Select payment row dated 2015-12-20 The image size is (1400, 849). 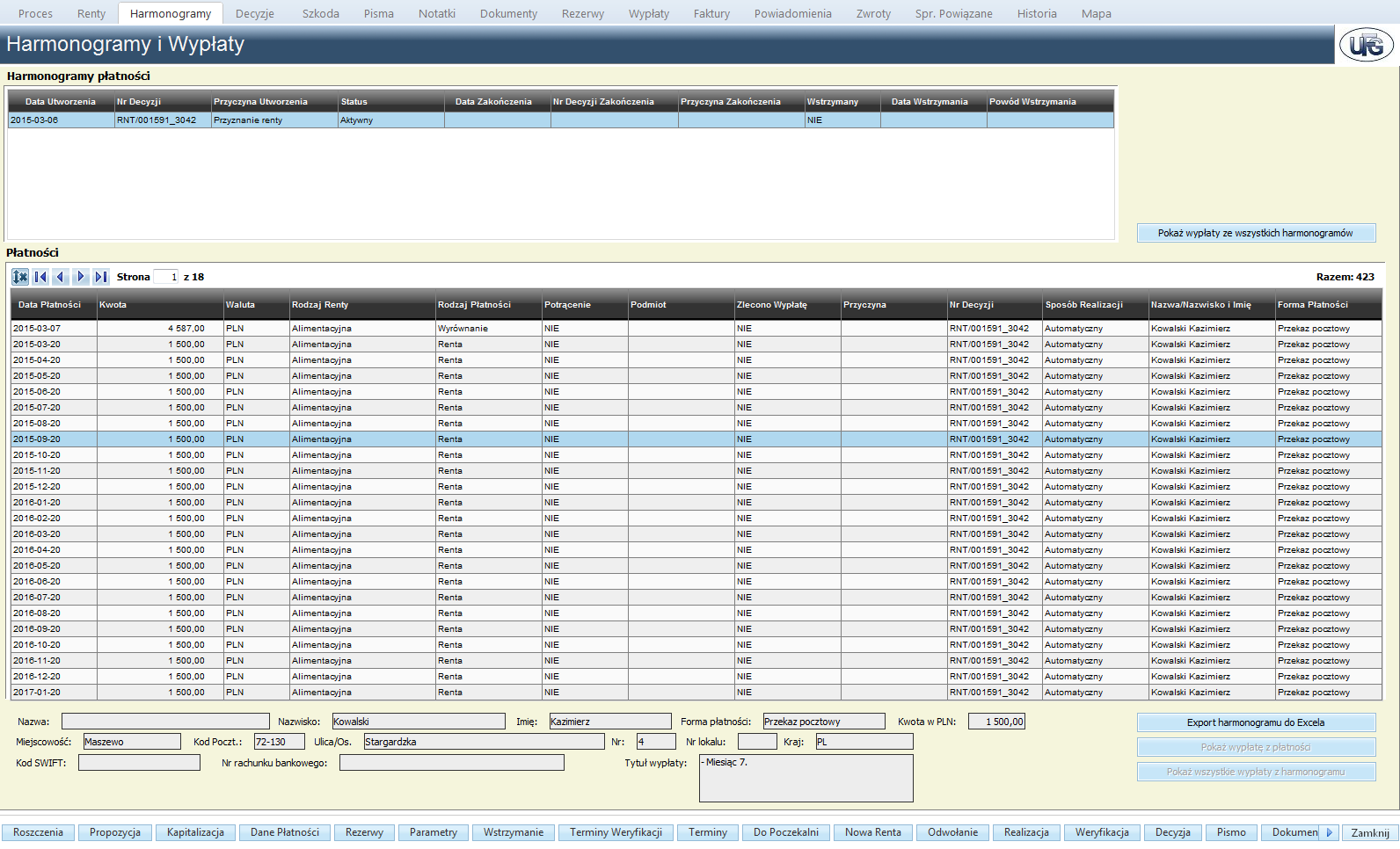(696, 487)
